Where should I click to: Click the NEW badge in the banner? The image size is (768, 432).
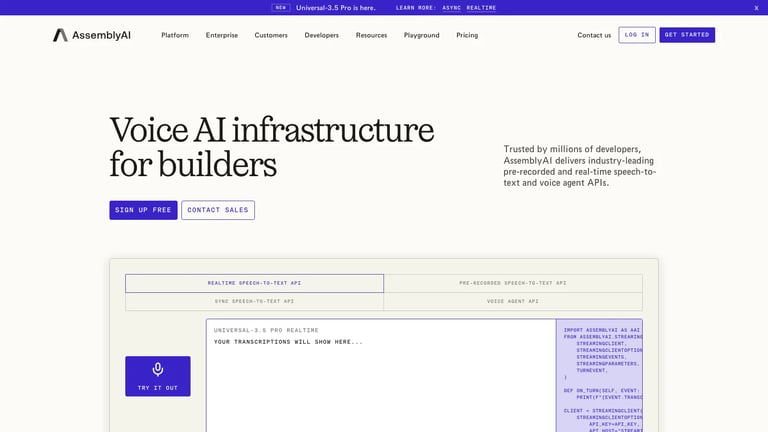coord(281,8)
